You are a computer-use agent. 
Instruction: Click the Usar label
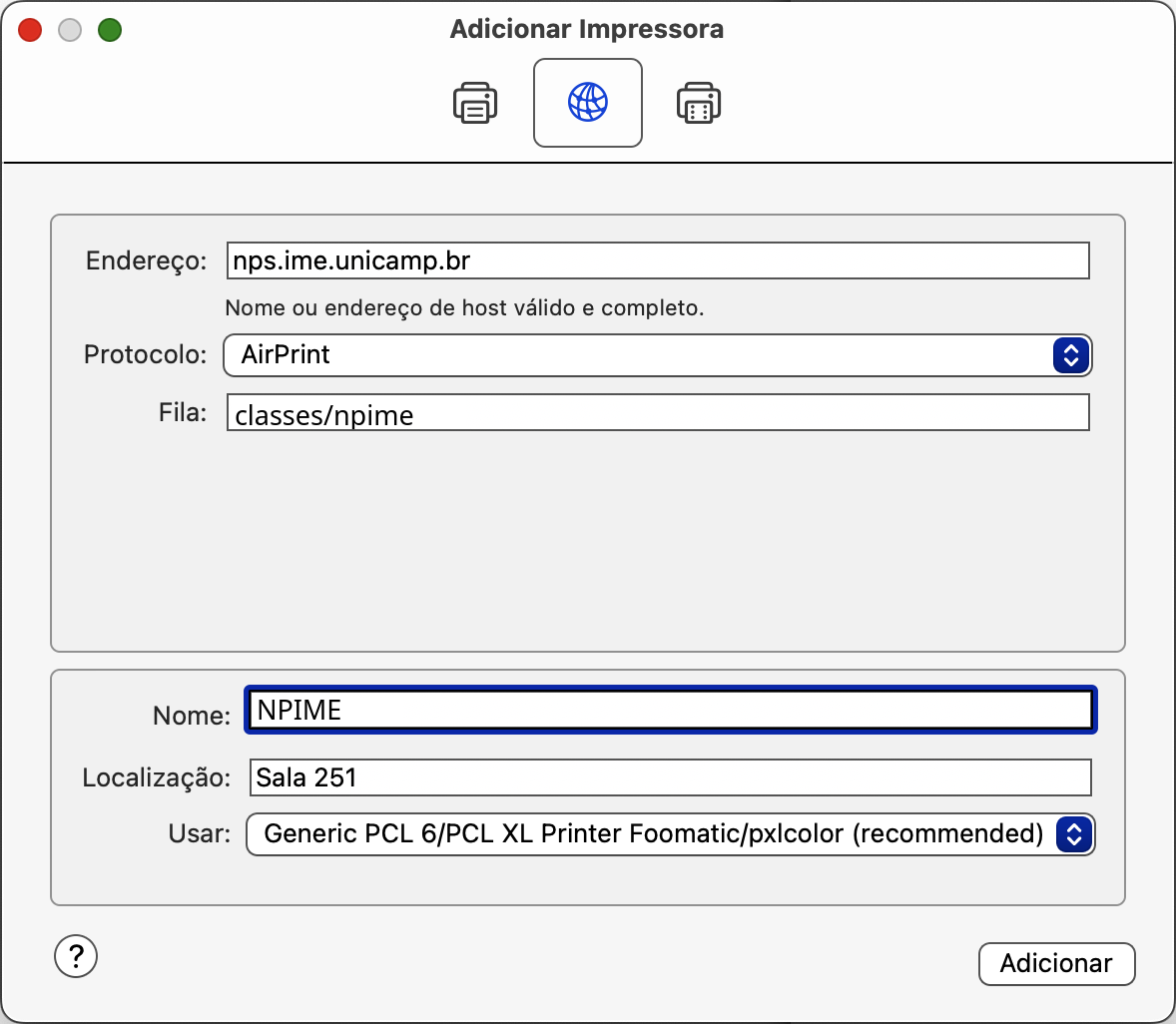tap(199, 832)
